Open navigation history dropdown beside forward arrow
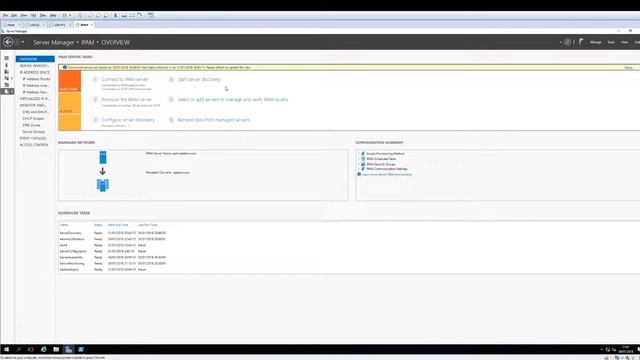 22,42
